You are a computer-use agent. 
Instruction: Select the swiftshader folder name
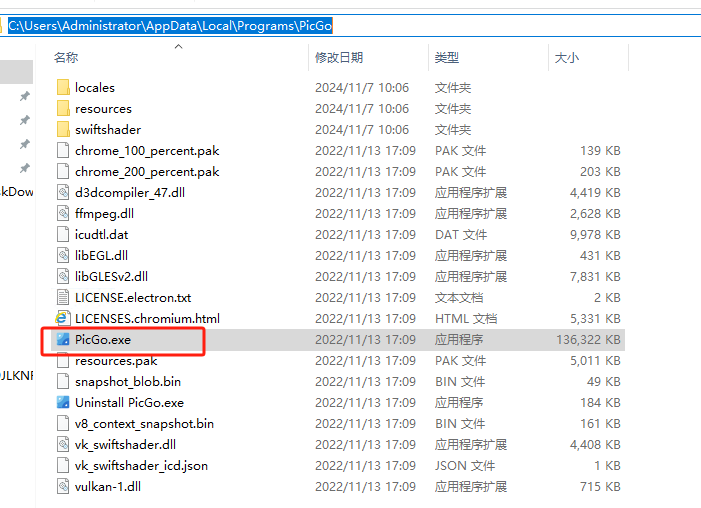click(x=108, y=130)
